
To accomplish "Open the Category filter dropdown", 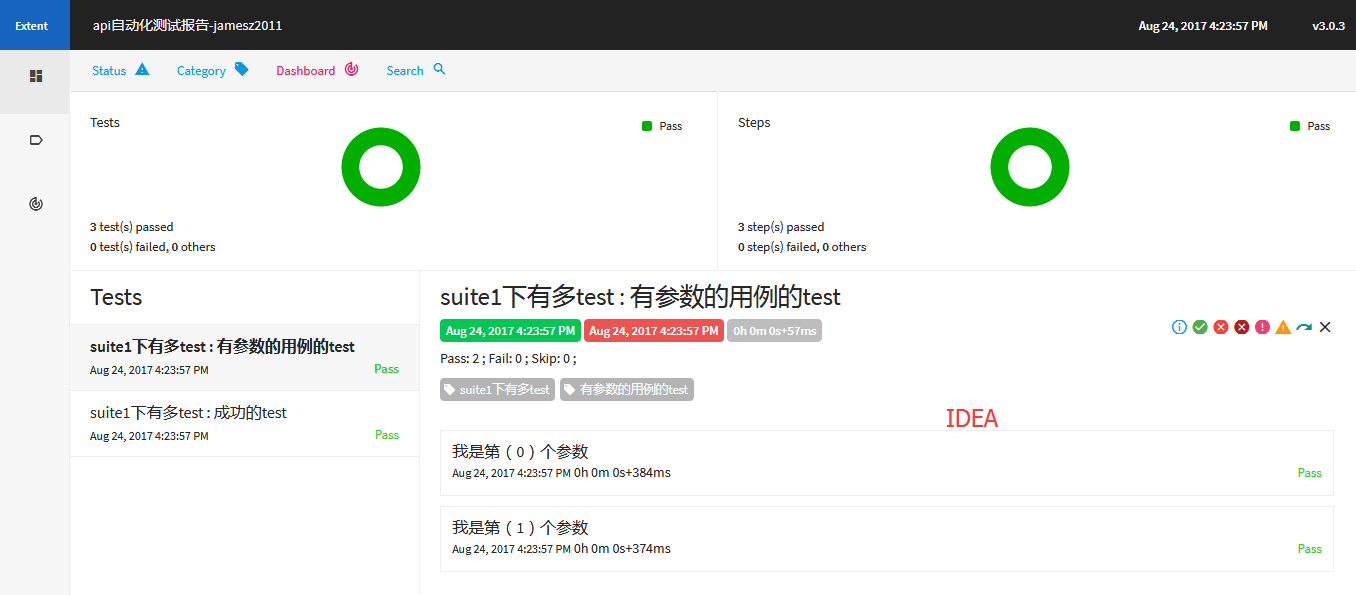I will (x=213, y=70).
